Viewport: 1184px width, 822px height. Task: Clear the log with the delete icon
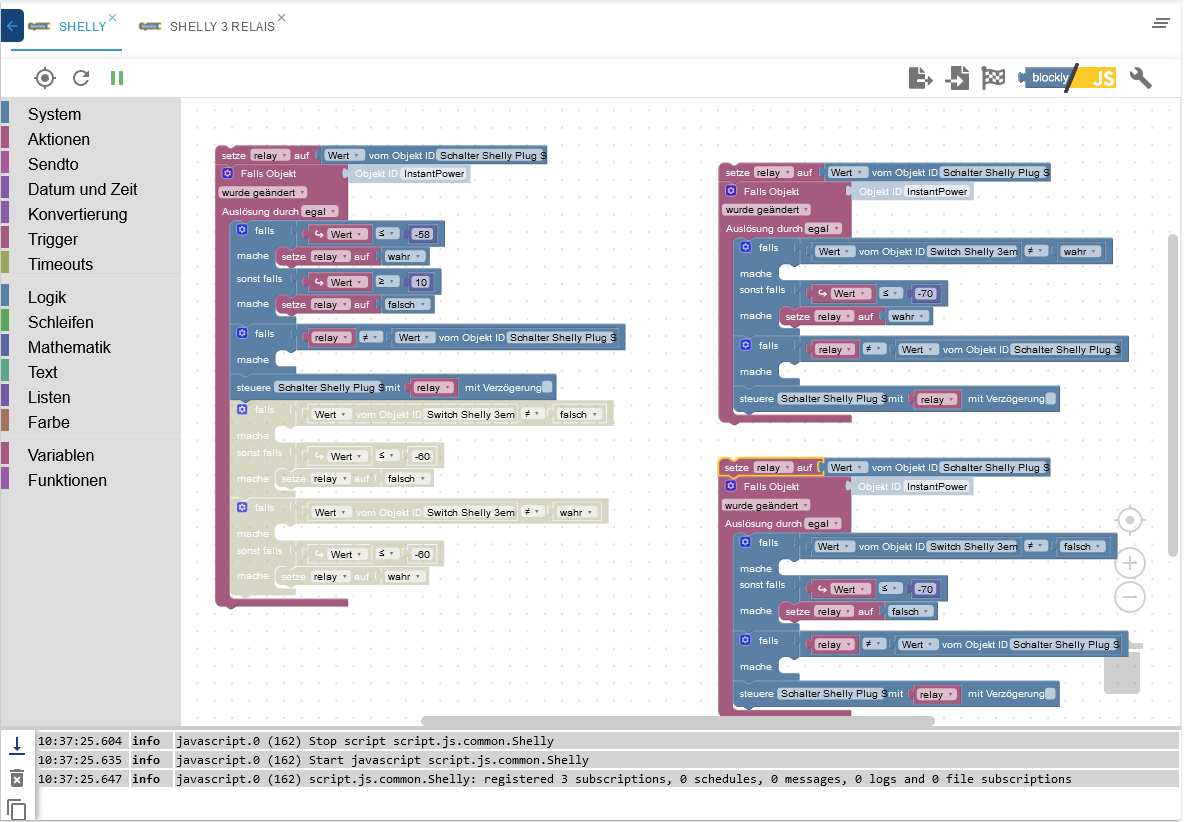(17, 778)
